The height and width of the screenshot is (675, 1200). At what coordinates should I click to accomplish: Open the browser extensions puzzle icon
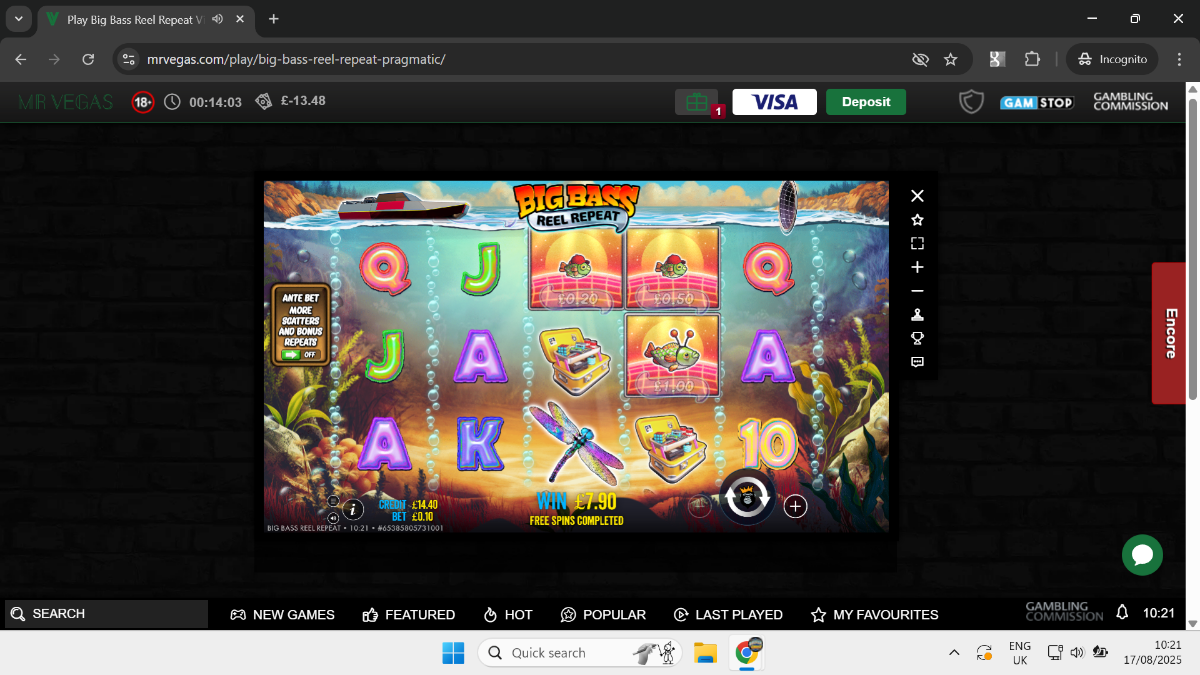coord(1032,59)
